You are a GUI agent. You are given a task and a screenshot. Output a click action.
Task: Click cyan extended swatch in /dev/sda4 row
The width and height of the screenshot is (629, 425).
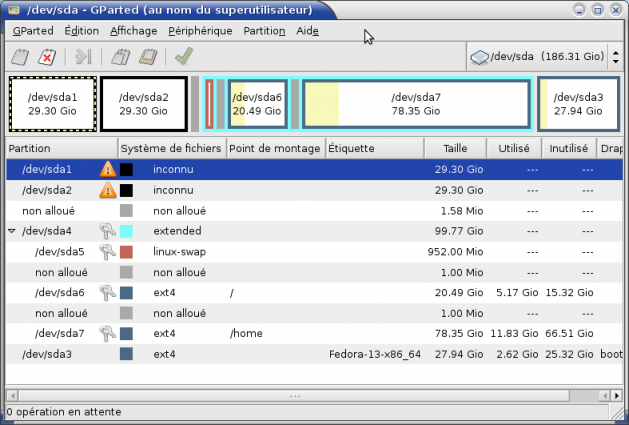coord(126,231)
